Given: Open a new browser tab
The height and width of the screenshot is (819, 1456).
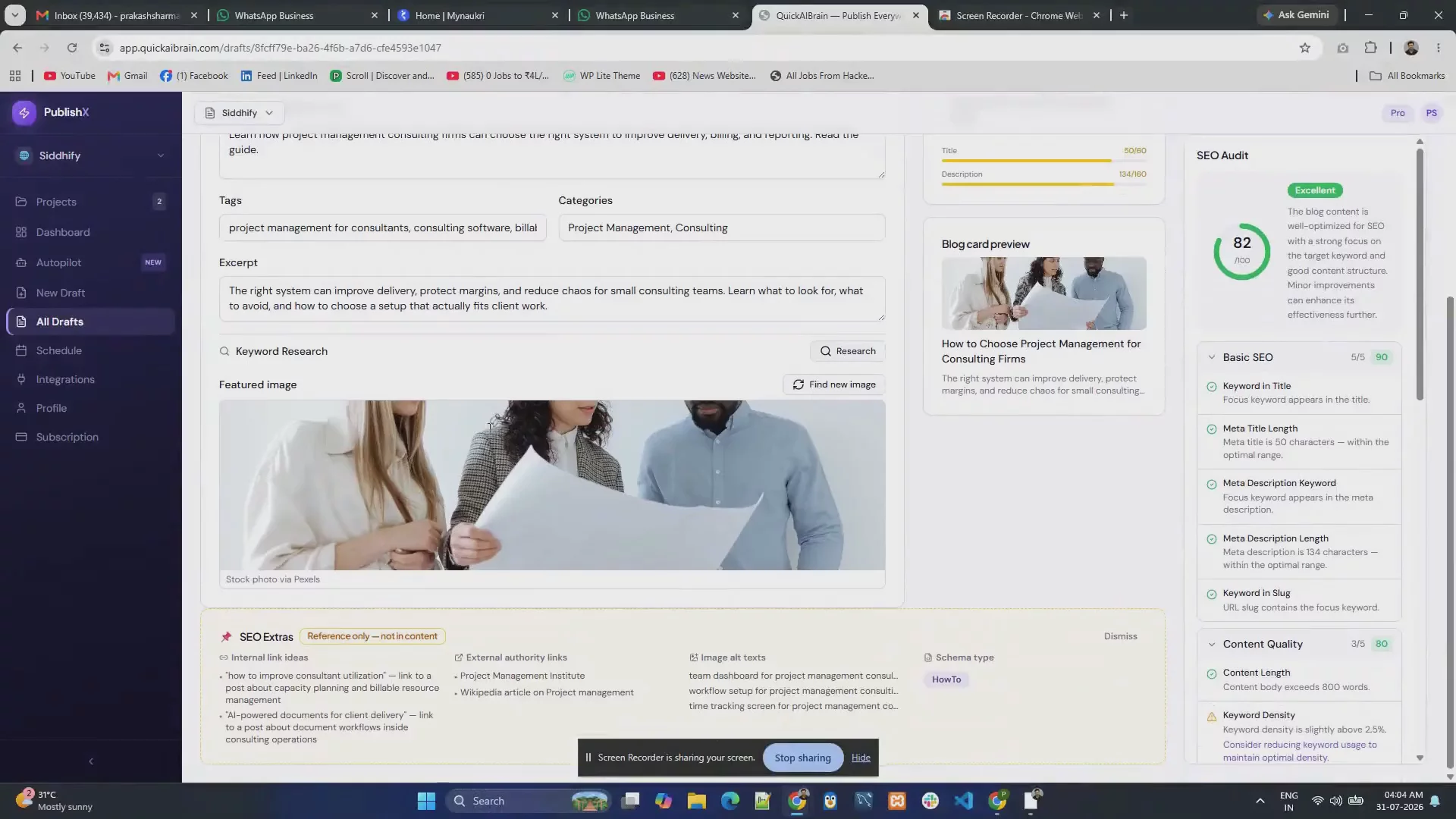Looking at the screenshot, I should point(1124,15).
